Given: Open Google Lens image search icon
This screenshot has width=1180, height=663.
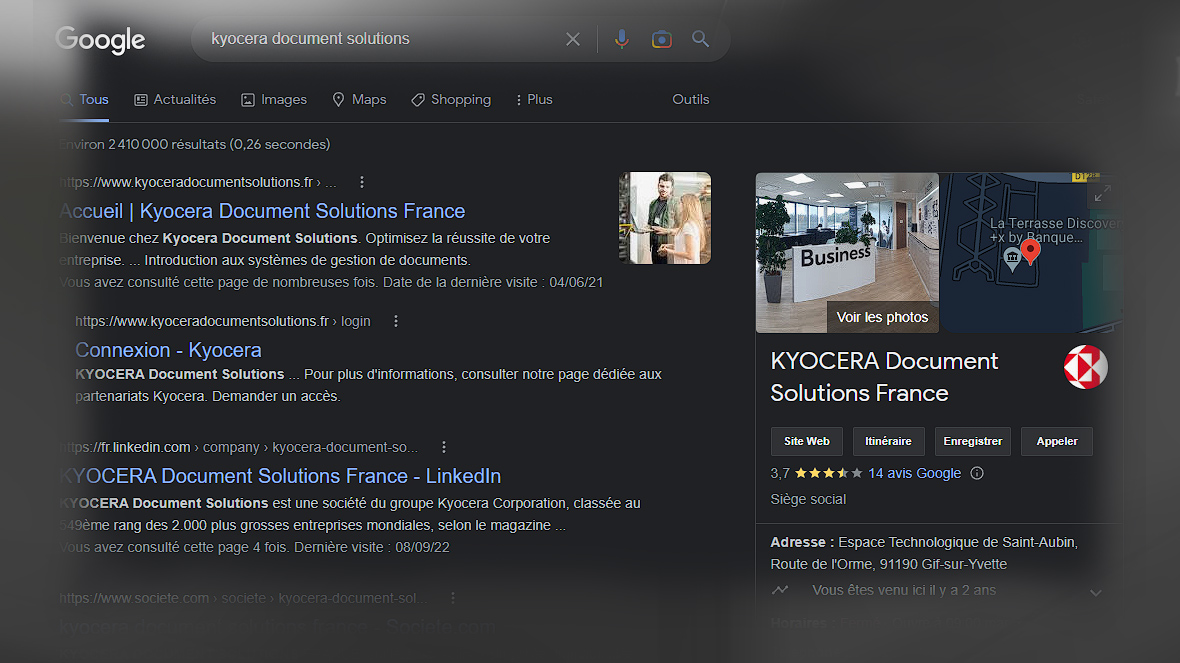Looking at the screenshot, I should (661, 39).
